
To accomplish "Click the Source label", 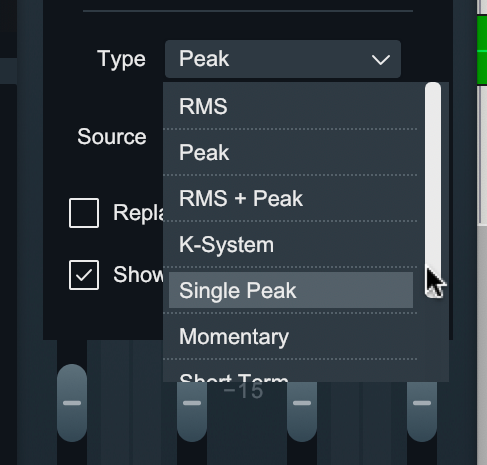I will (x=112, y=137).
